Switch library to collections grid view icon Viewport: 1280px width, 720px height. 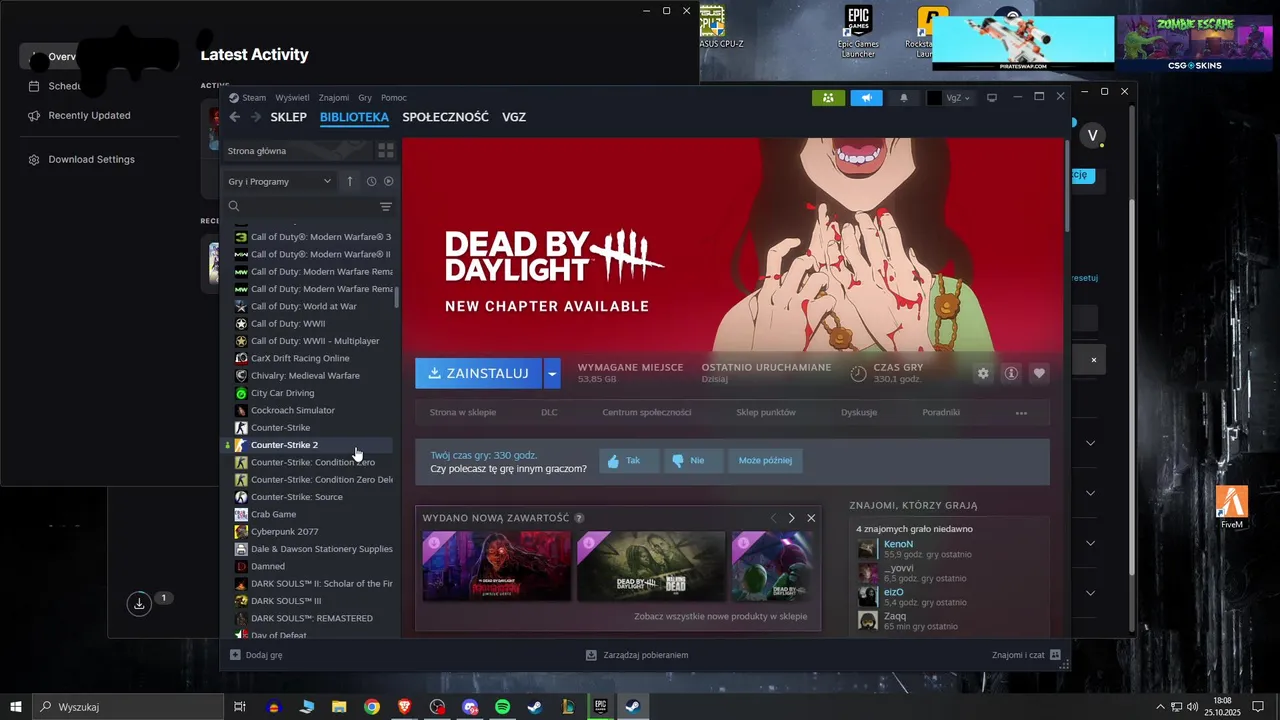tap(385, 151)
